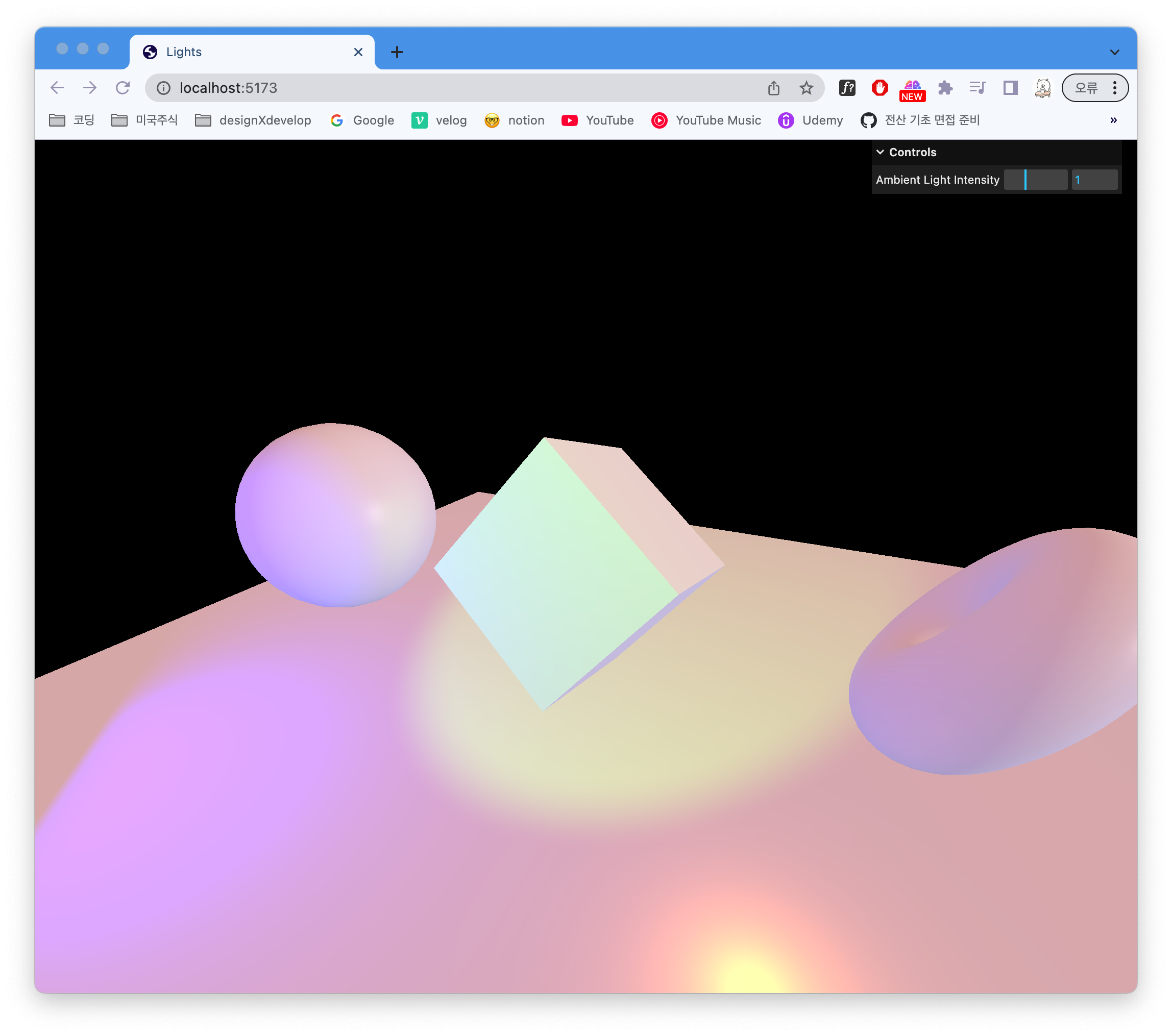Open the designXdevelop bookmark folder
This screenshot has width=1172, height=1036.
tap(253, 120)
